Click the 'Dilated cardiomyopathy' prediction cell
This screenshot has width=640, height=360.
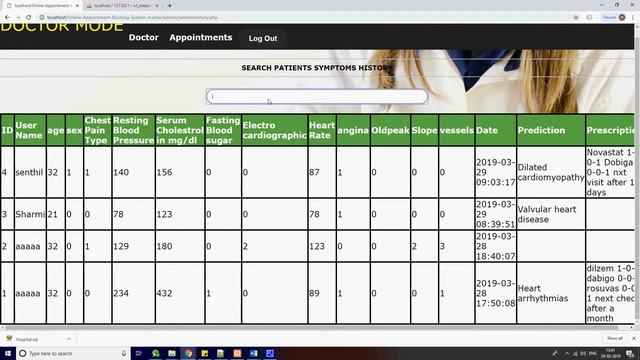[x=551, y=172]
